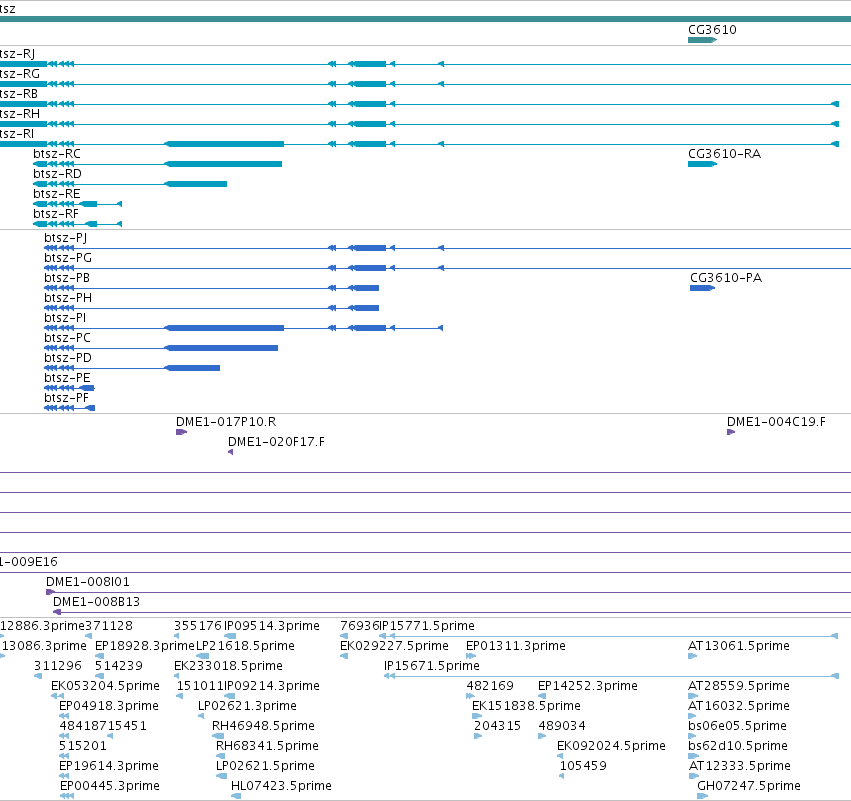Select the btsz-RD transcript label
Image resolution: width=851 pixels, height=801 pixels.
[58, 174]
